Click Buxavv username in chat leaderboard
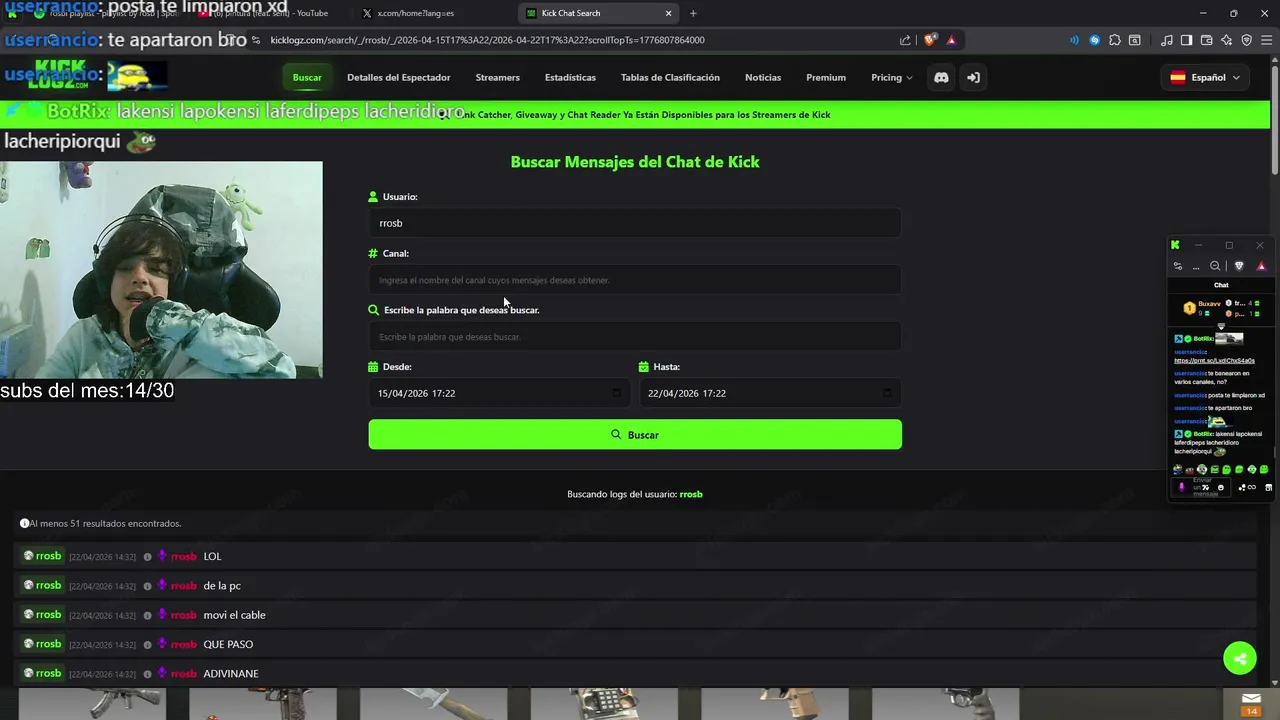 coord(1209,304)
